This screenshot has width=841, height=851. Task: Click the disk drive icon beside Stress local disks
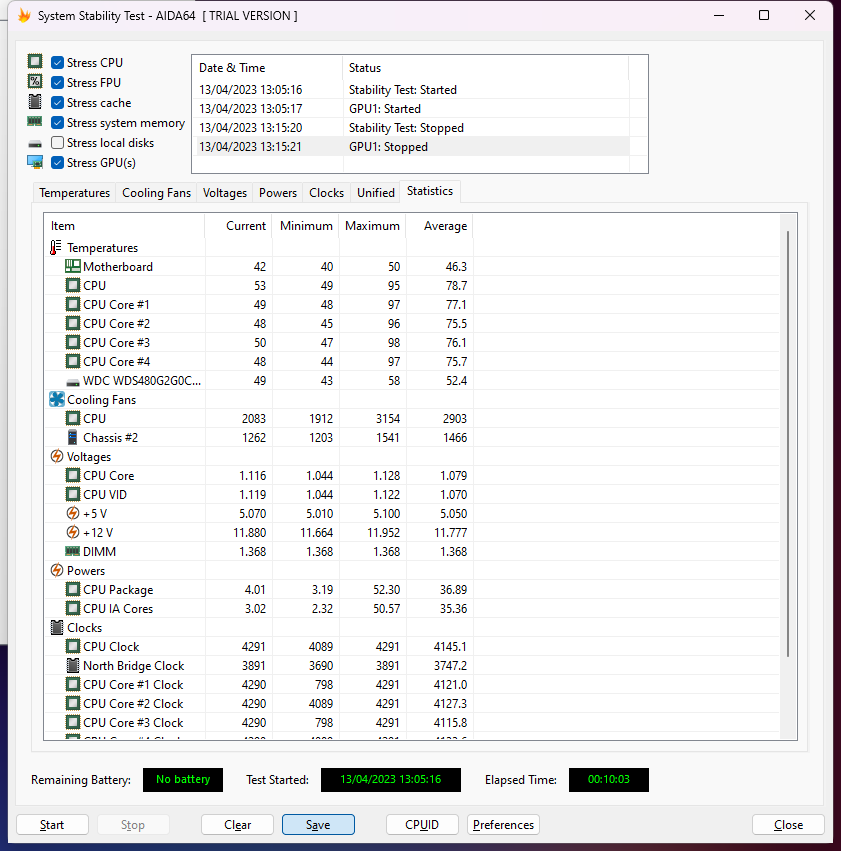tap(35, 144)
